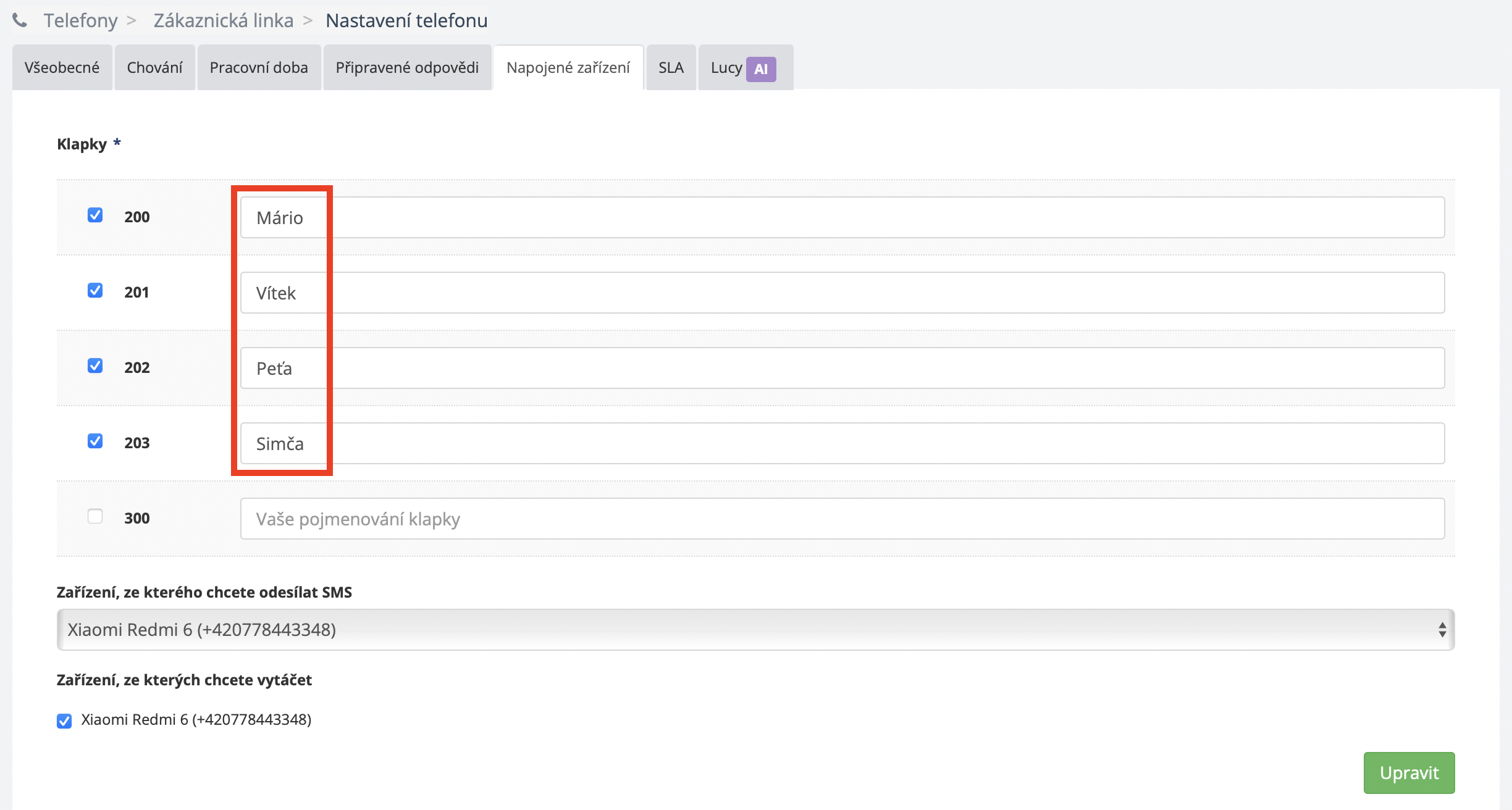Disable extension 203 checkbox

[x=95, y=441]
